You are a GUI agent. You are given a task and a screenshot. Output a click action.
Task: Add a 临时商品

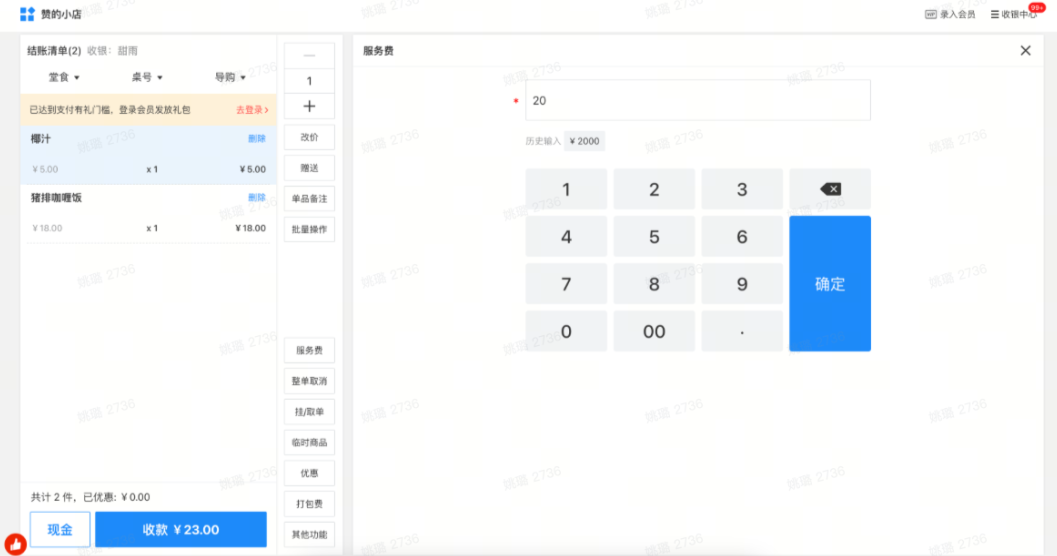[x=309, y=443]
